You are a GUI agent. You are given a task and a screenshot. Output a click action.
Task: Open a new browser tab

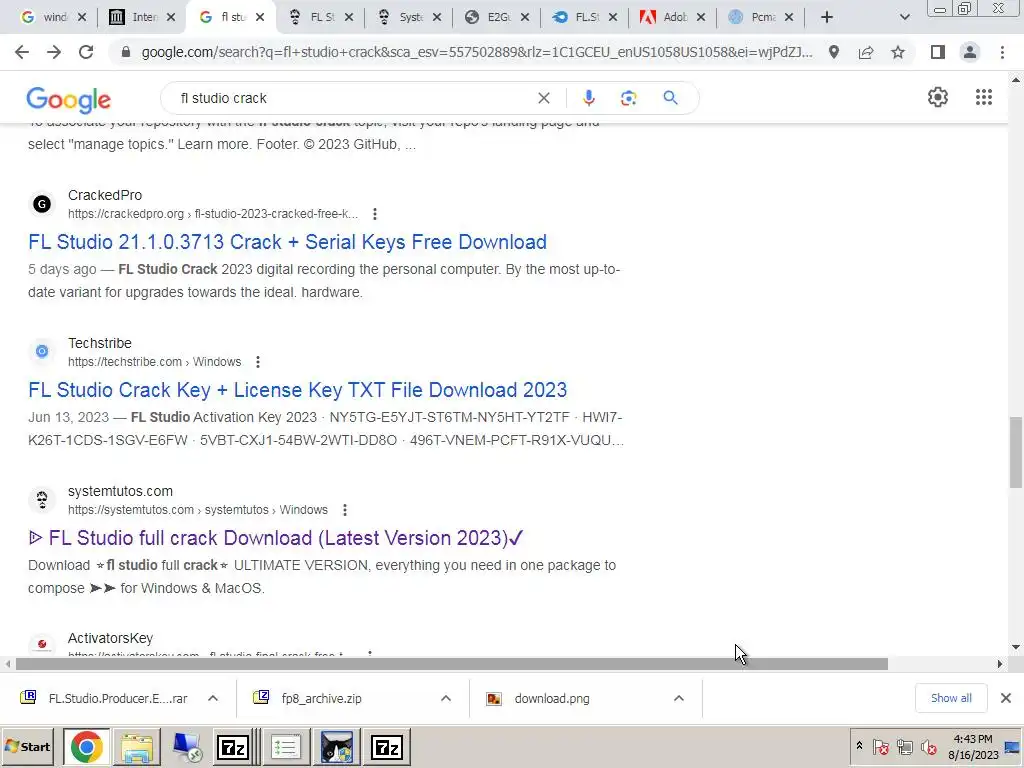pos(827,17)
